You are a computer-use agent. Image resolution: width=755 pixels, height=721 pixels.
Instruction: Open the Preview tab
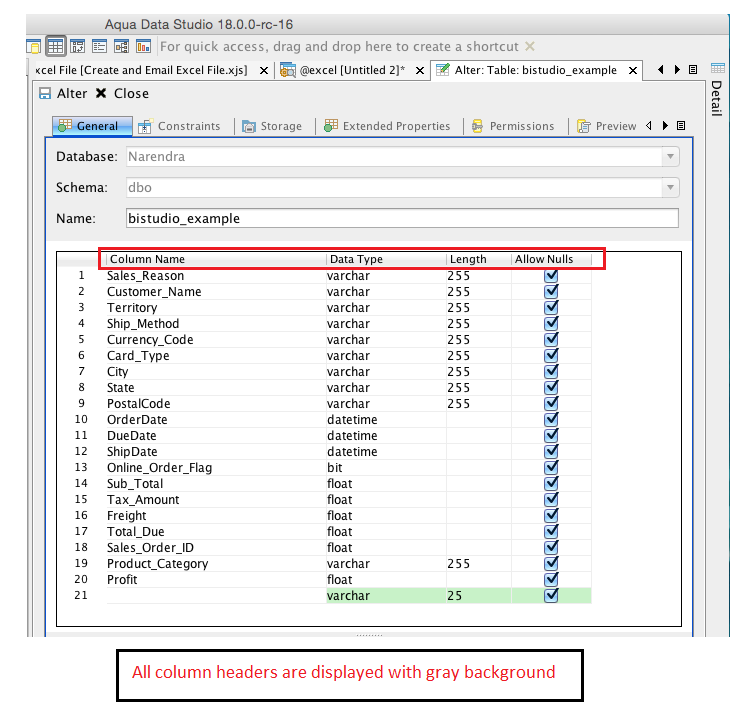coord(607,126)
